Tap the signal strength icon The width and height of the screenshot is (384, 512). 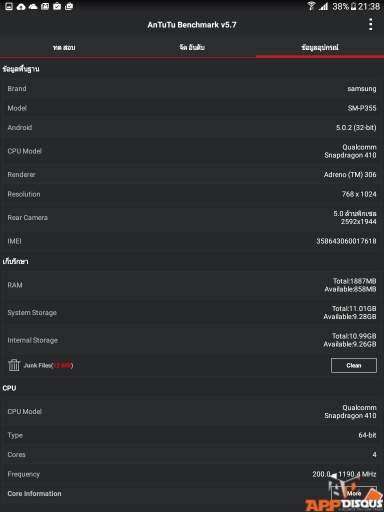pyautogui.click(x=323, y=6)
